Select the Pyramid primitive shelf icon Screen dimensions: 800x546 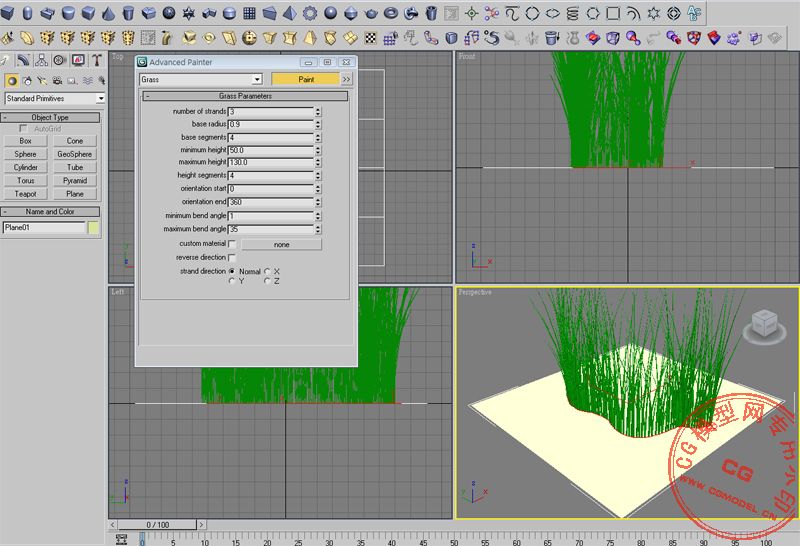pyautogui.click(x=290, y=13)
